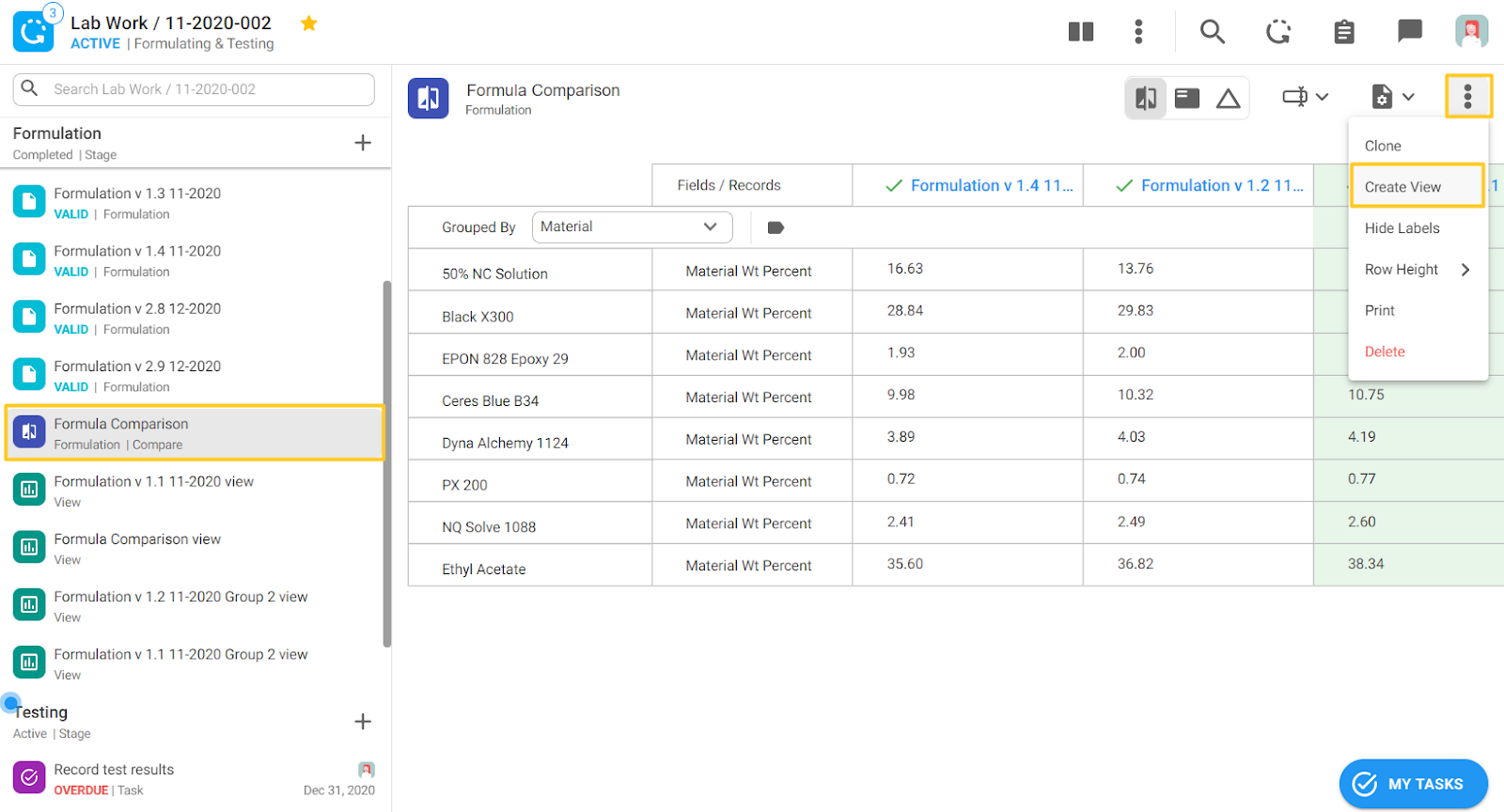Open Formulation v 1.3 11-2020 record
The height and width of the screenshot is (812, 1504).
194,202
